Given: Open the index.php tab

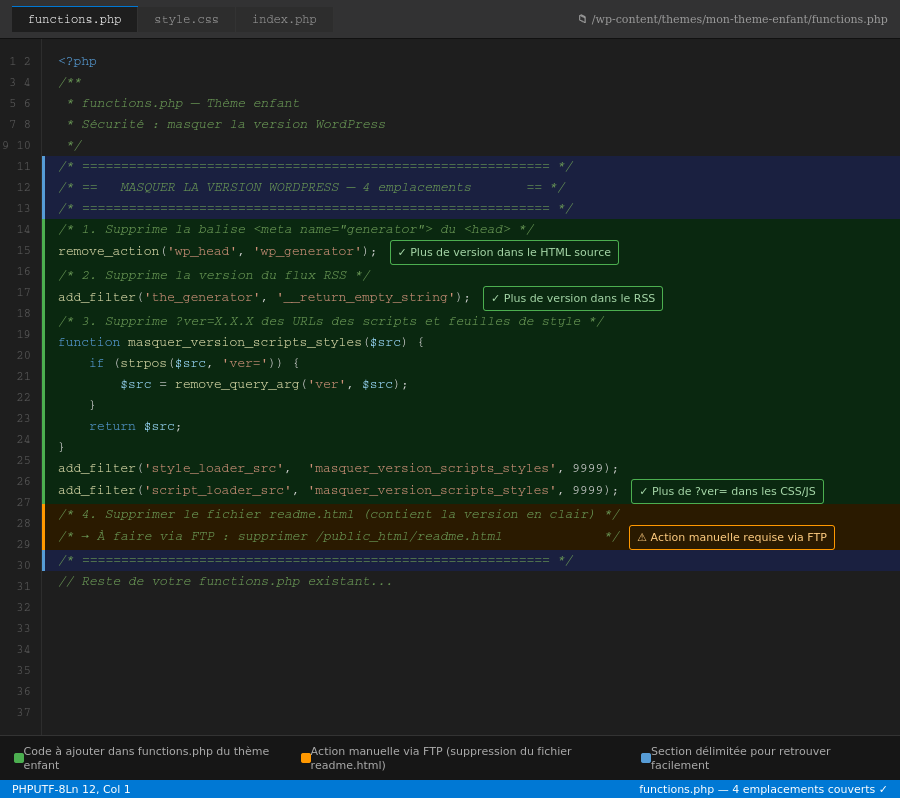Looking at the screenshot, I should pyautogui.click(x=284, y=19).
